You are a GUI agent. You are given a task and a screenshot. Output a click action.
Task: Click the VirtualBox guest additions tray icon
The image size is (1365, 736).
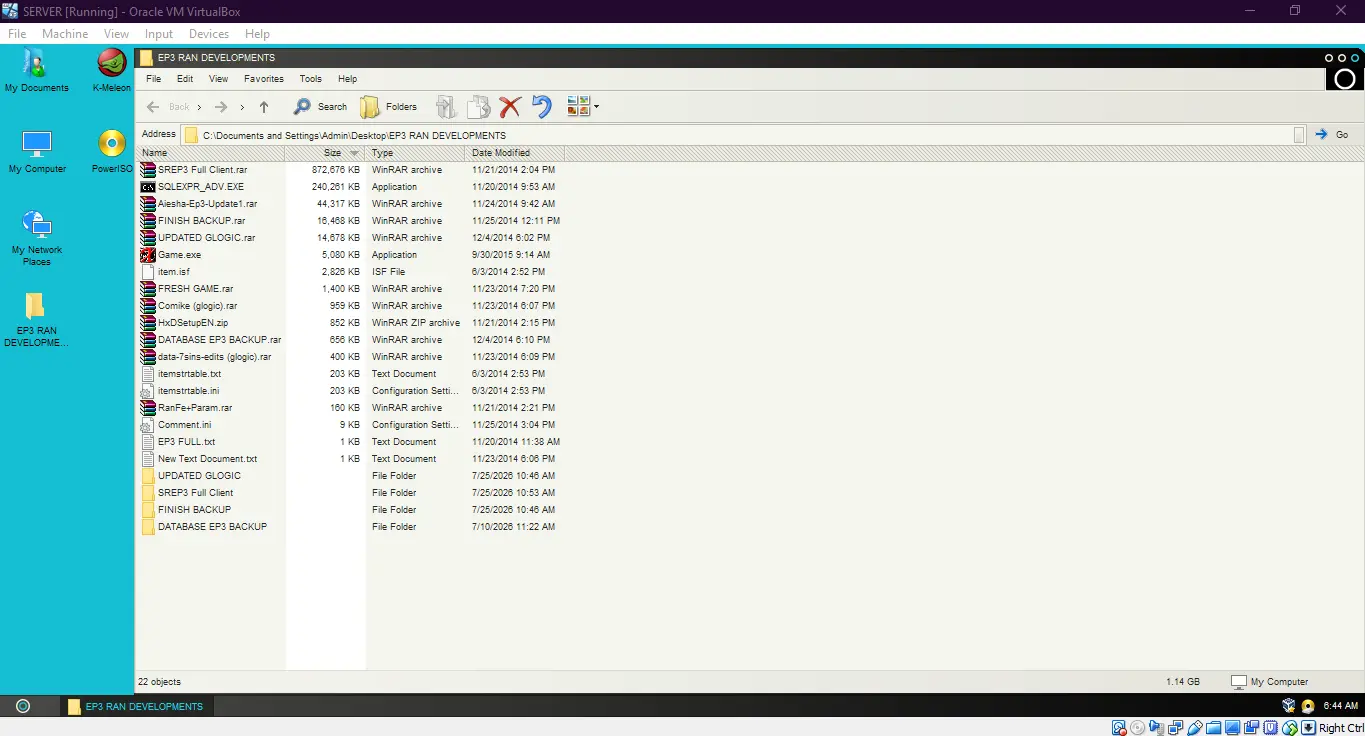pos(1289,706)
